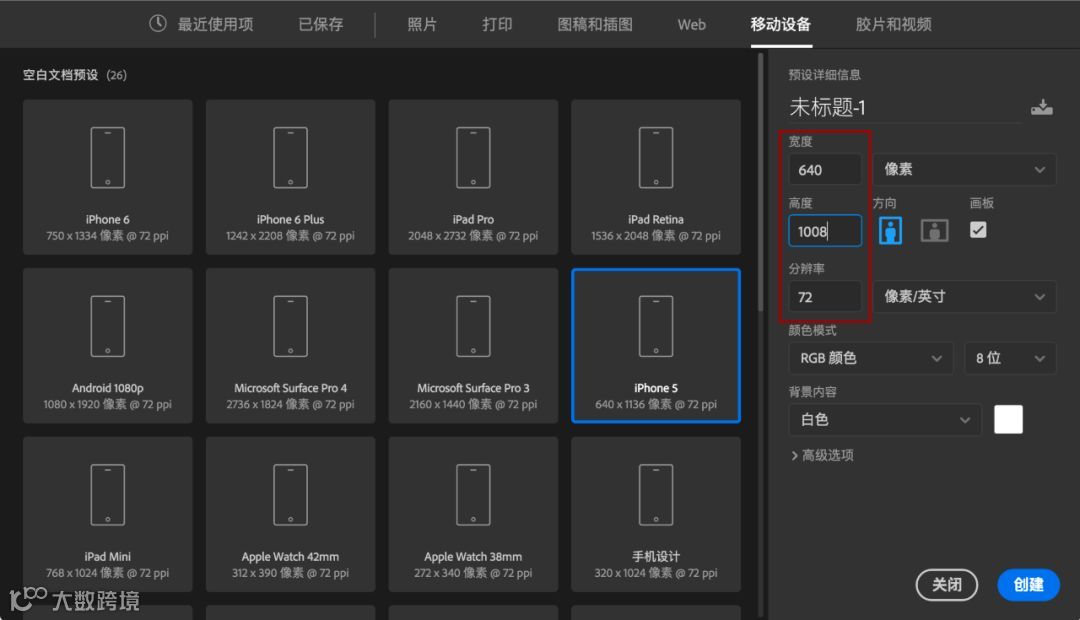
Task: Switch to 照片 tab
Action: [422, 24]
